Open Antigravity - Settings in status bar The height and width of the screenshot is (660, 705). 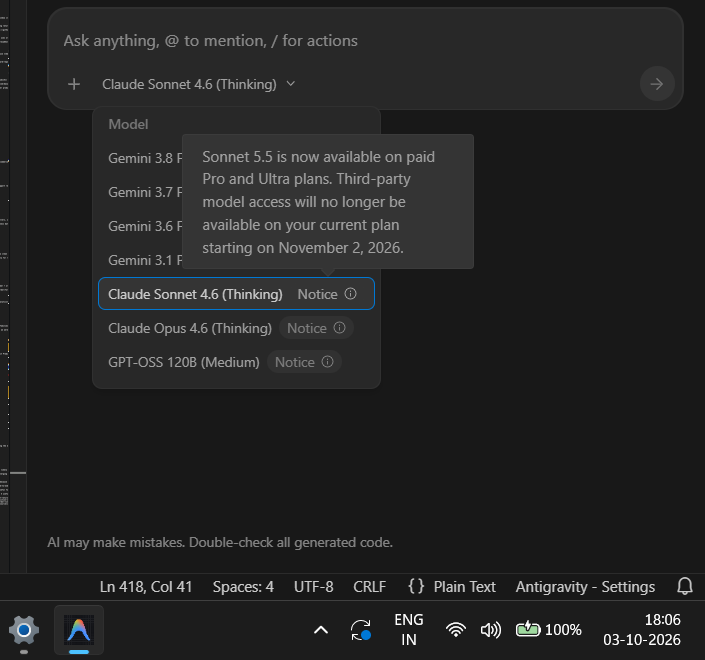(x=585, y=587)
